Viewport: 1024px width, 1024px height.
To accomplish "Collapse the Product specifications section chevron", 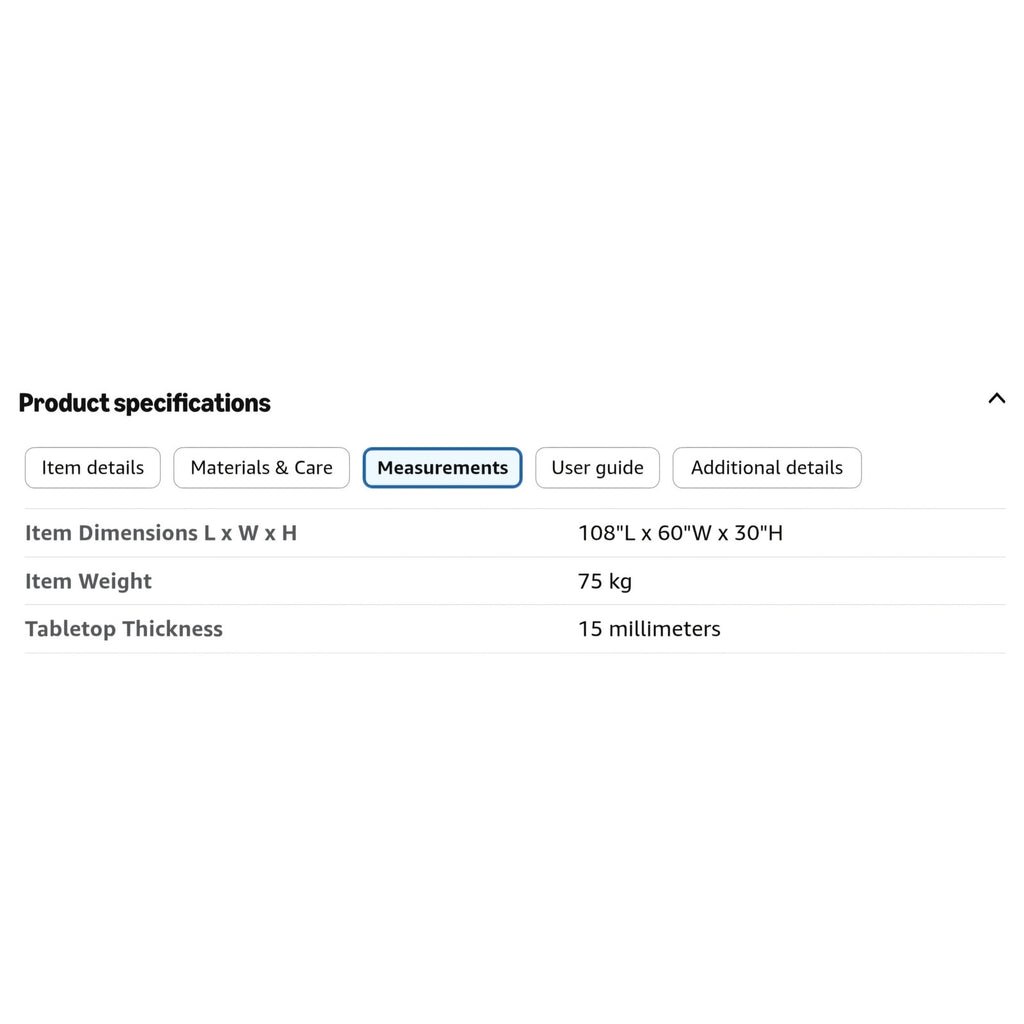I will click(996, 398).
